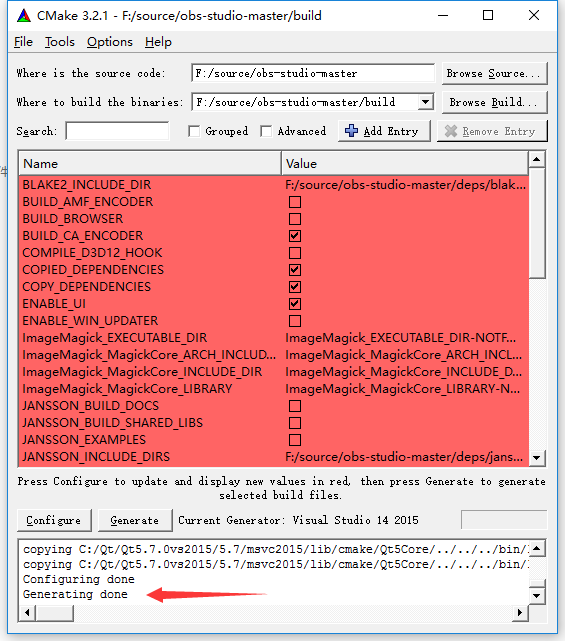Select the ImageMagick_EXECUTABLE_DIR row
The height and width of the screenshot is (641, 565).
click(274, 338)
